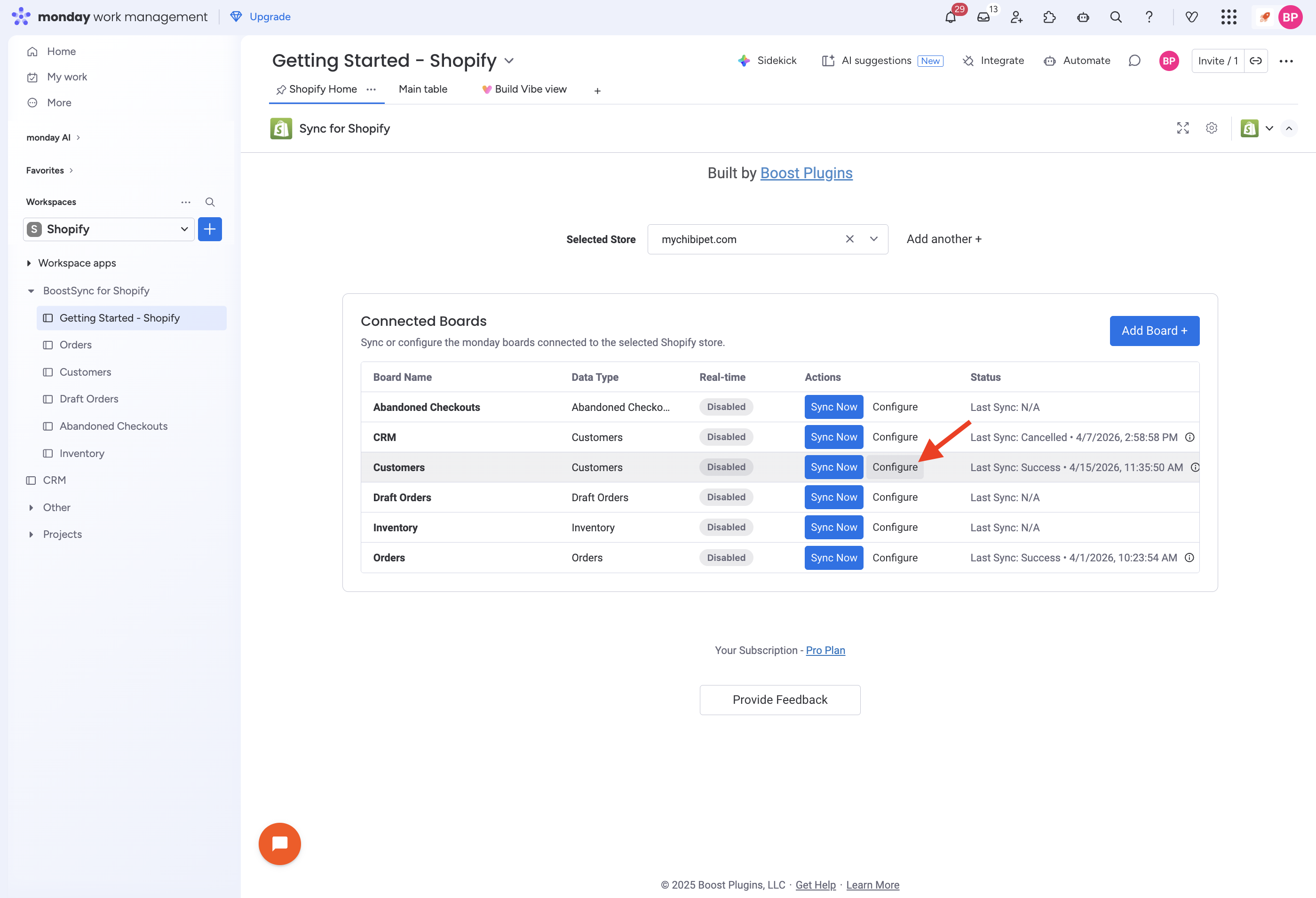The image size is (1316, 898).
Task: Open Sync for Shopify settings gear
Action: (x=1211, y=128)
